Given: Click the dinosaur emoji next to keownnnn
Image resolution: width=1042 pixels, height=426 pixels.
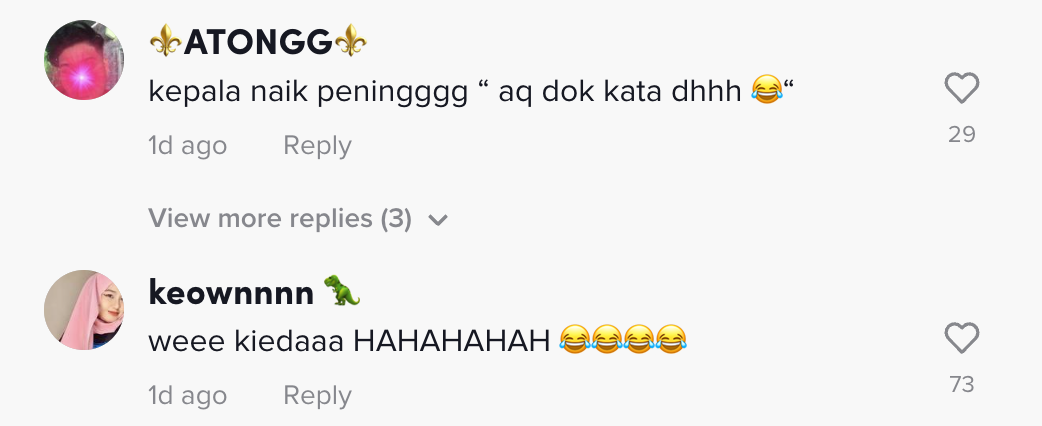Looking at the screenshot, I should coord(342,291).
